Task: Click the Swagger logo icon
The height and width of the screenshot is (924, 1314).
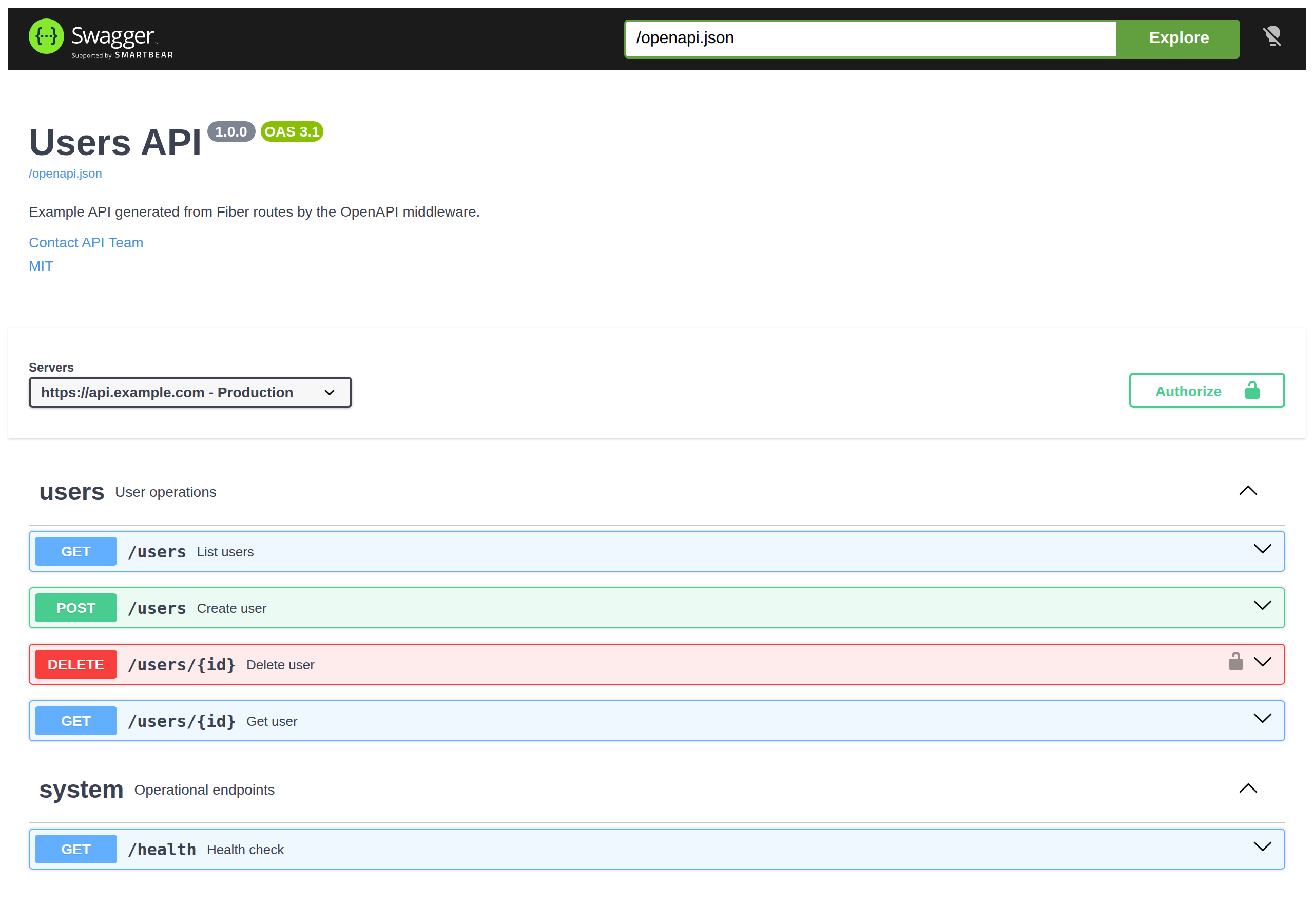Action: coord(46,36)
